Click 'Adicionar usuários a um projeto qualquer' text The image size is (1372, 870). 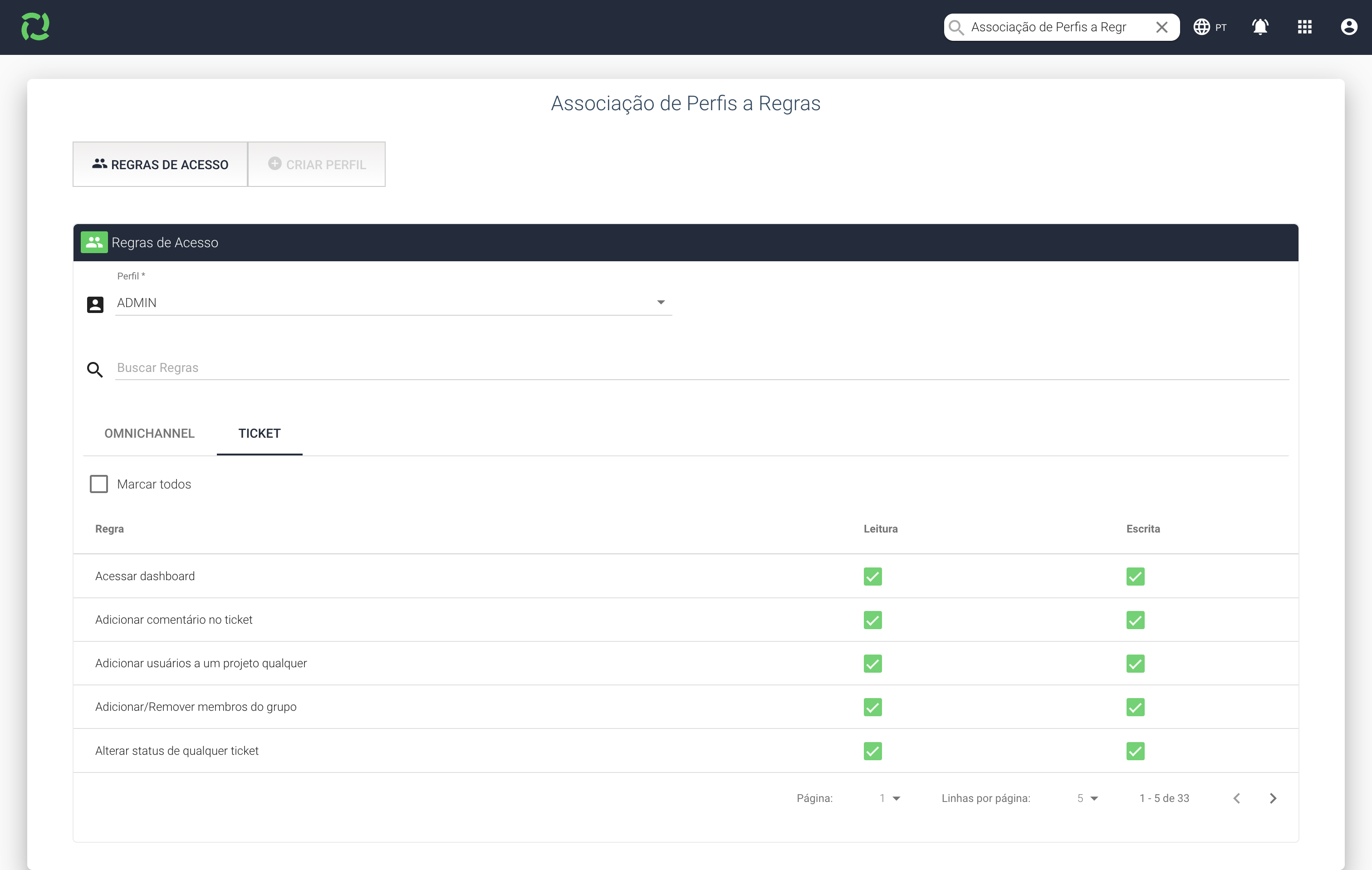coord(201,663)
